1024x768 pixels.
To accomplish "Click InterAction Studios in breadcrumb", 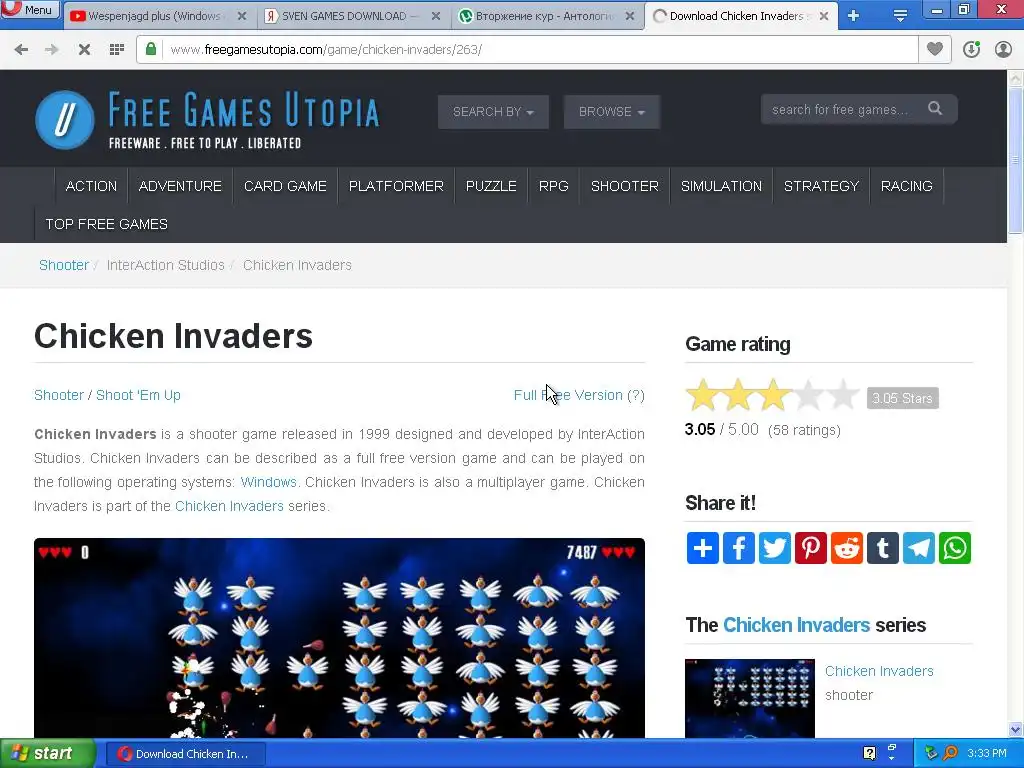I will [x=166, y=265].
